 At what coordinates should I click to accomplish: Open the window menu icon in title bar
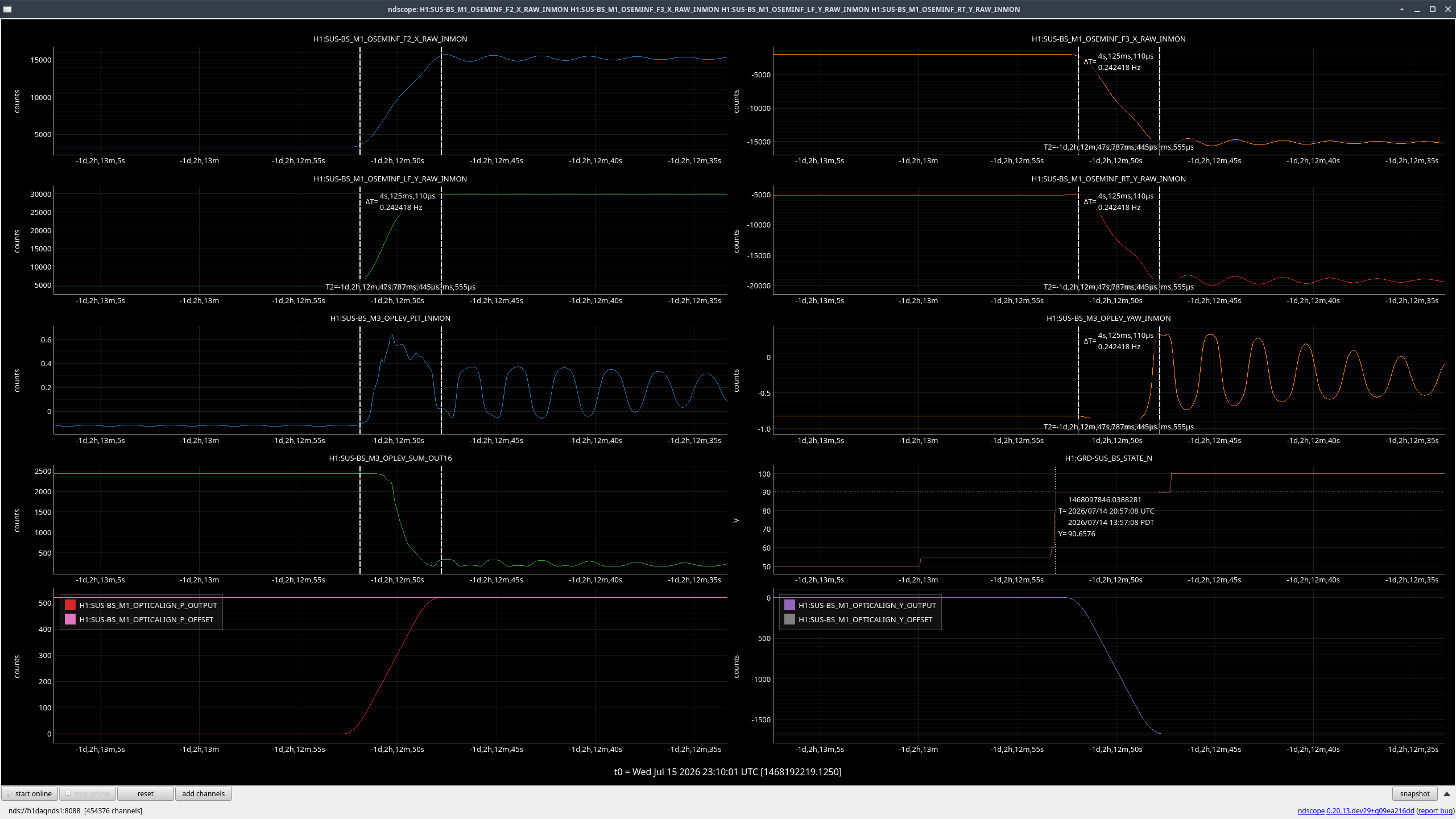tap(7, 9)
